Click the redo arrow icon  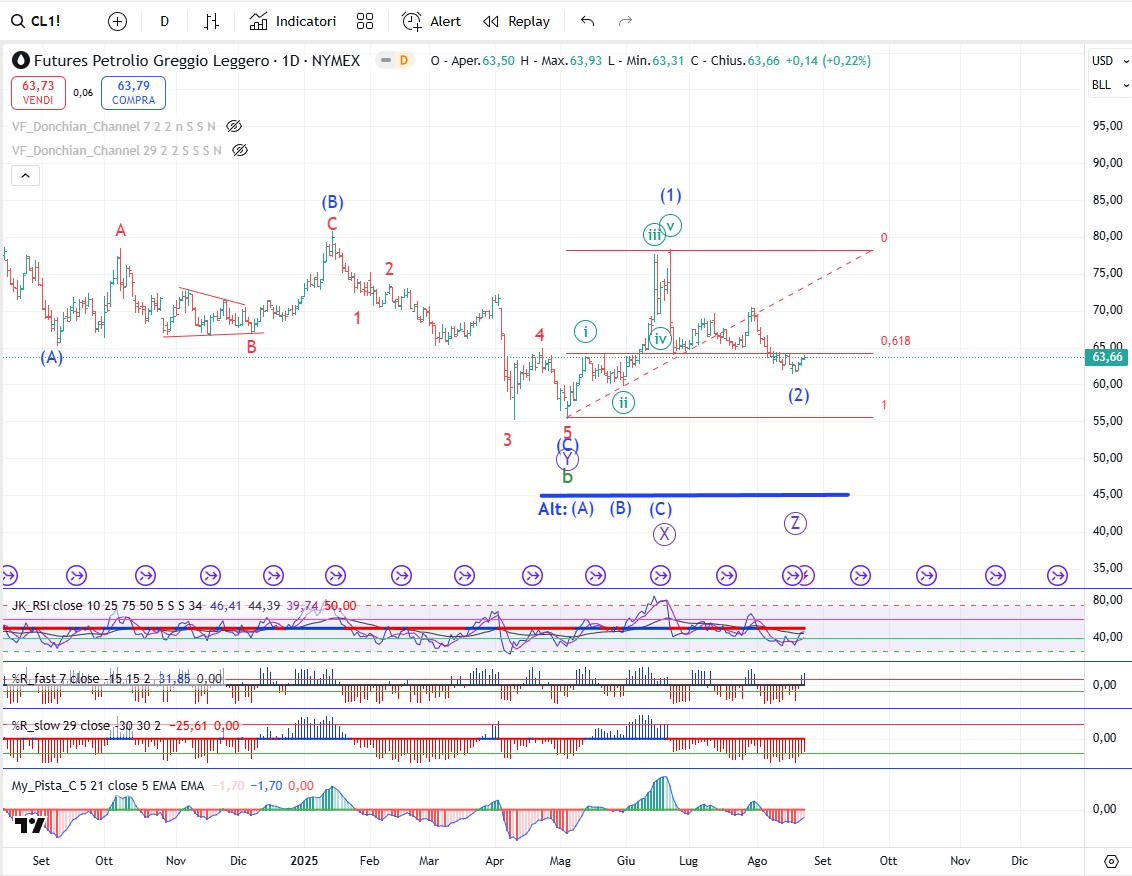click(x=626, y=21)
